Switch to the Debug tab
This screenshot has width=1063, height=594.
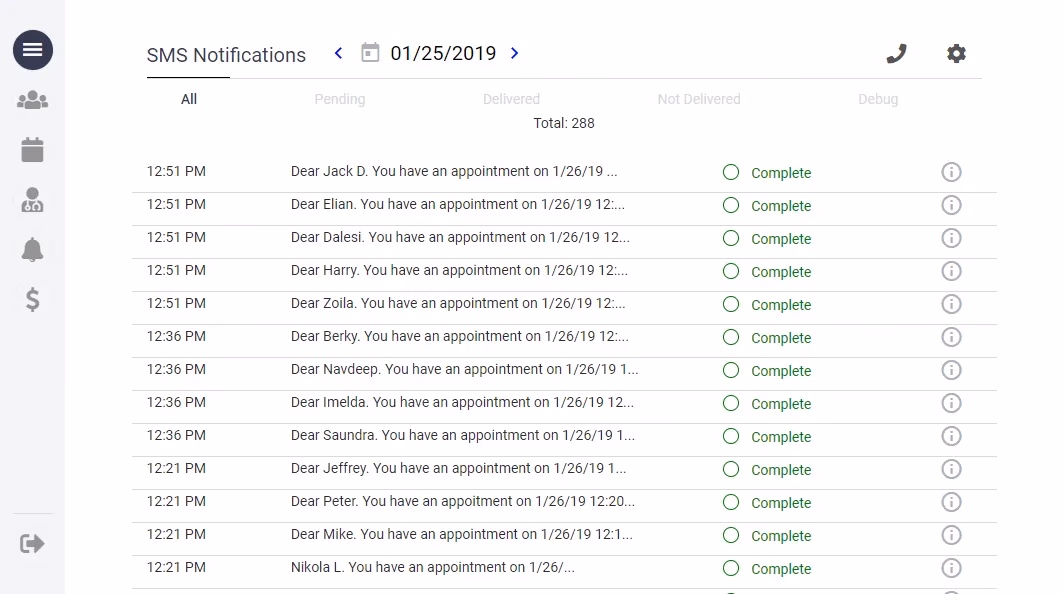click(878, 99)
